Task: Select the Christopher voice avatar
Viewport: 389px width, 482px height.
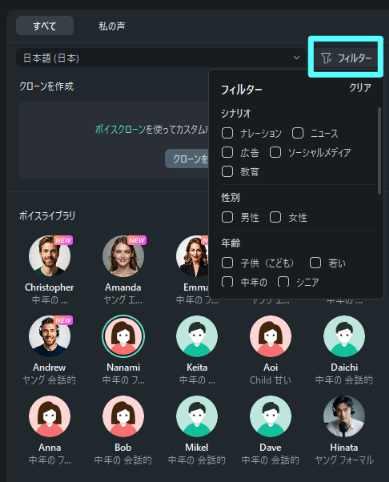Action: coord(50,256)
